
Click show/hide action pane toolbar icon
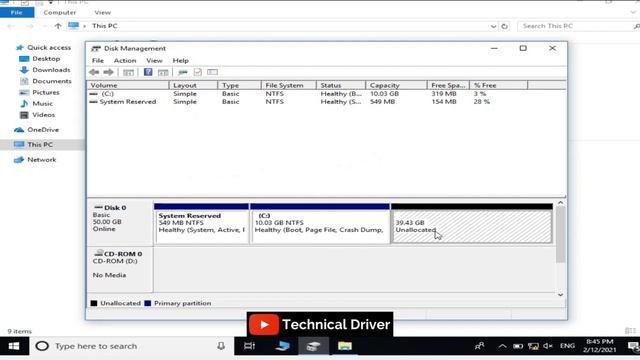[163, 72]
